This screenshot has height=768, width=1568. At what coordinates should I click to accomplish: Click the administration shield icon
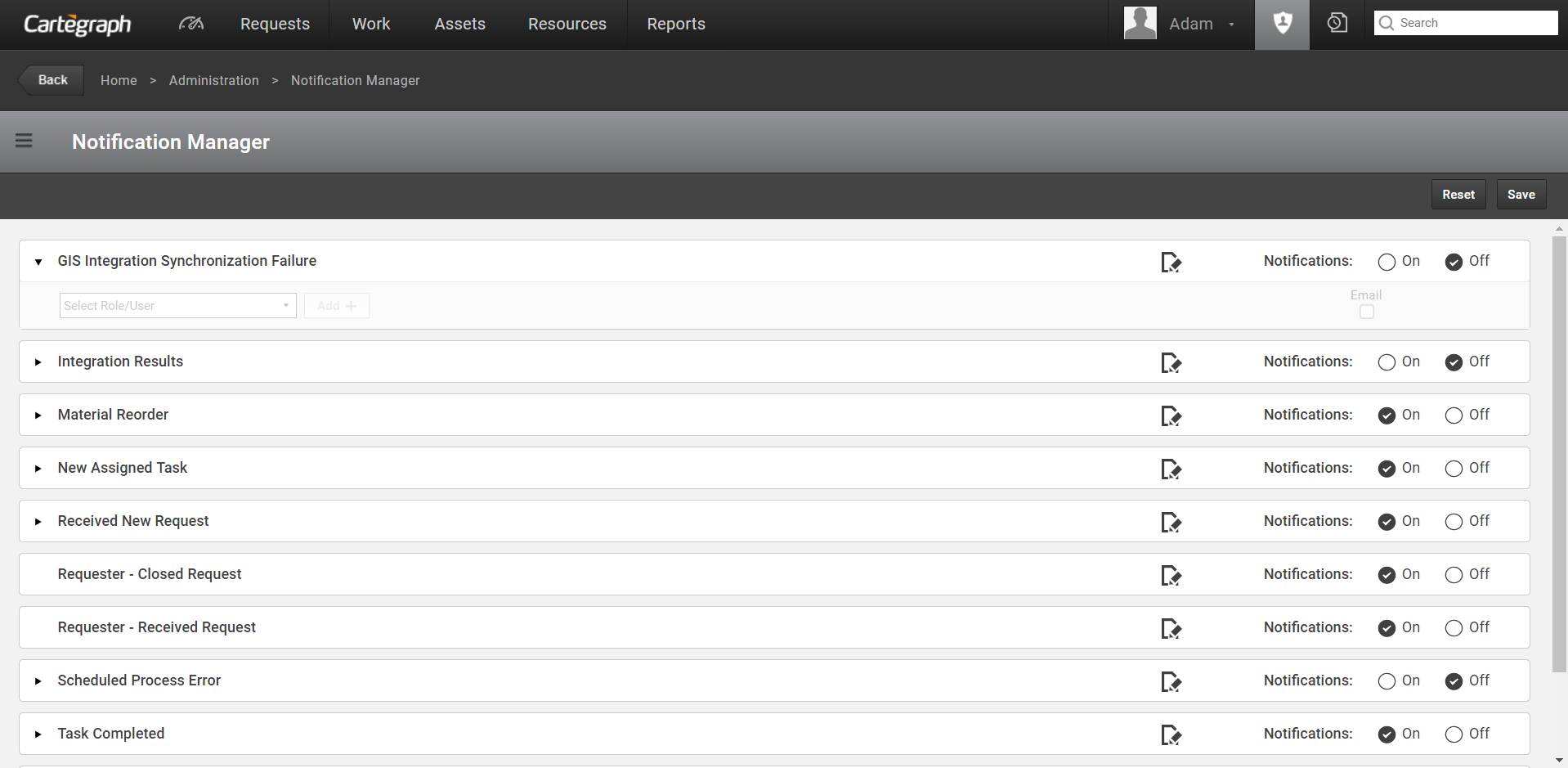click(1282, 24)
